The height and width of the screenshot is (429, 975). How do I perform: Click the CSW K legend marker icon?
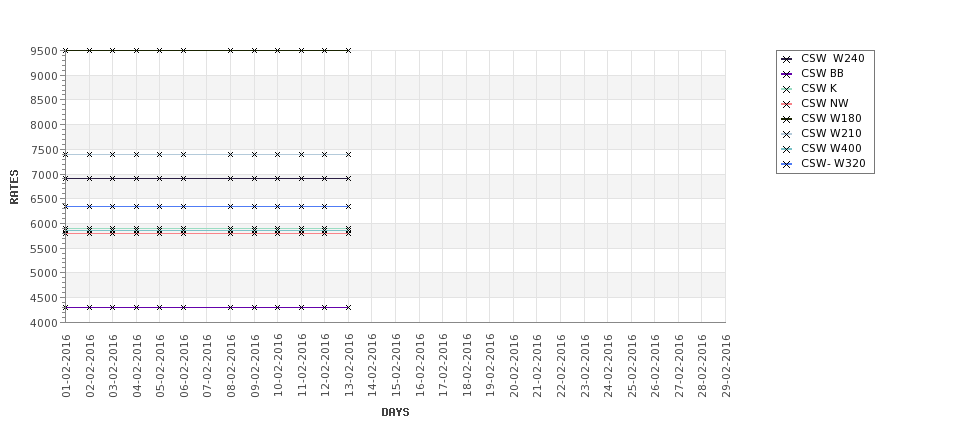coord(787,89)
